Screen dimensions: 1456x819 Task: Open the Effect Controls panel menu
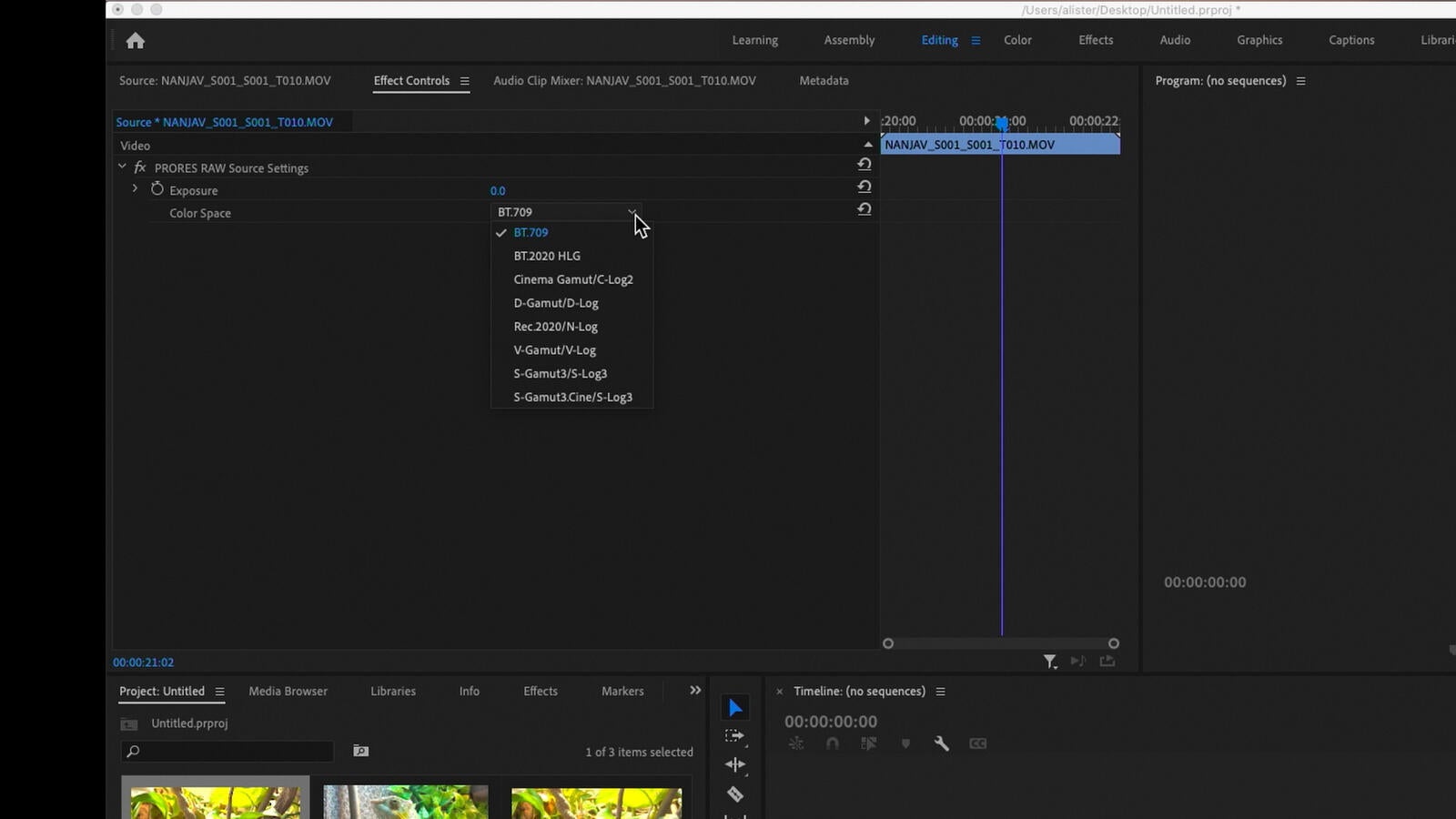(x=464, y=81)
